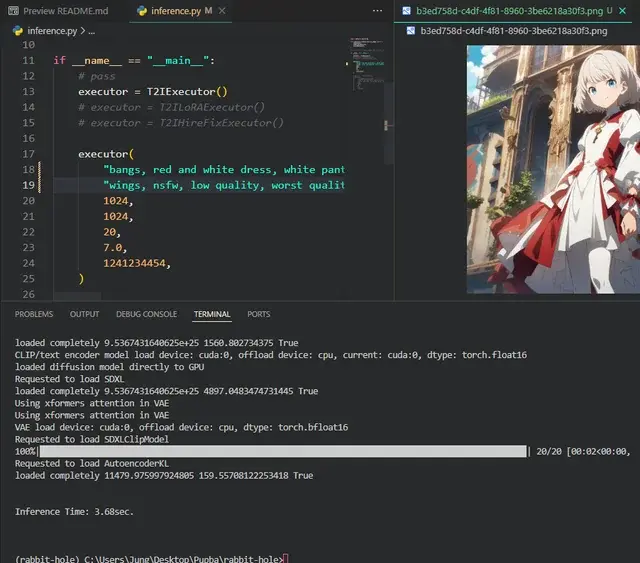Click the anime girl image preview

point(552,168)
